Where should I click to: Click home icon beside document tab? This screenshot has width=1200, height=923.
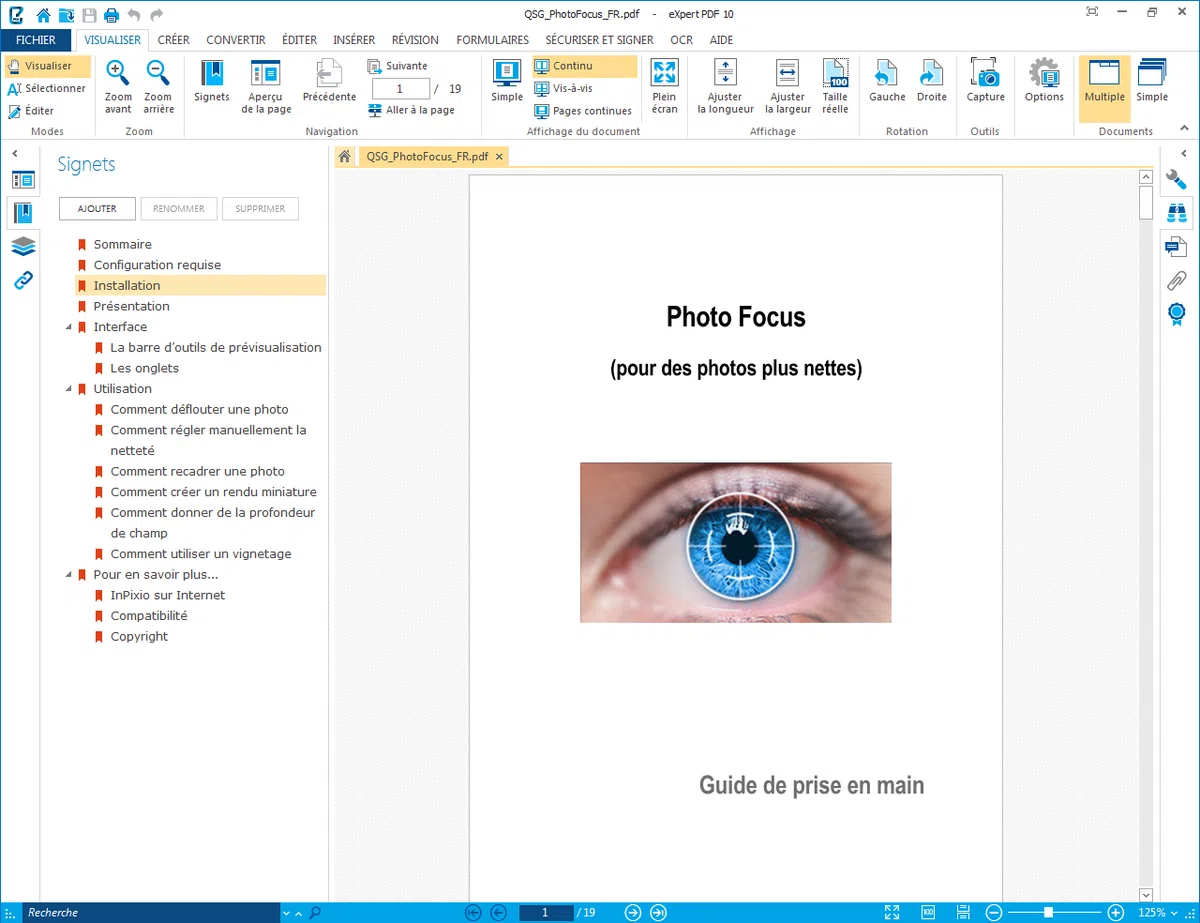(344, 157)
